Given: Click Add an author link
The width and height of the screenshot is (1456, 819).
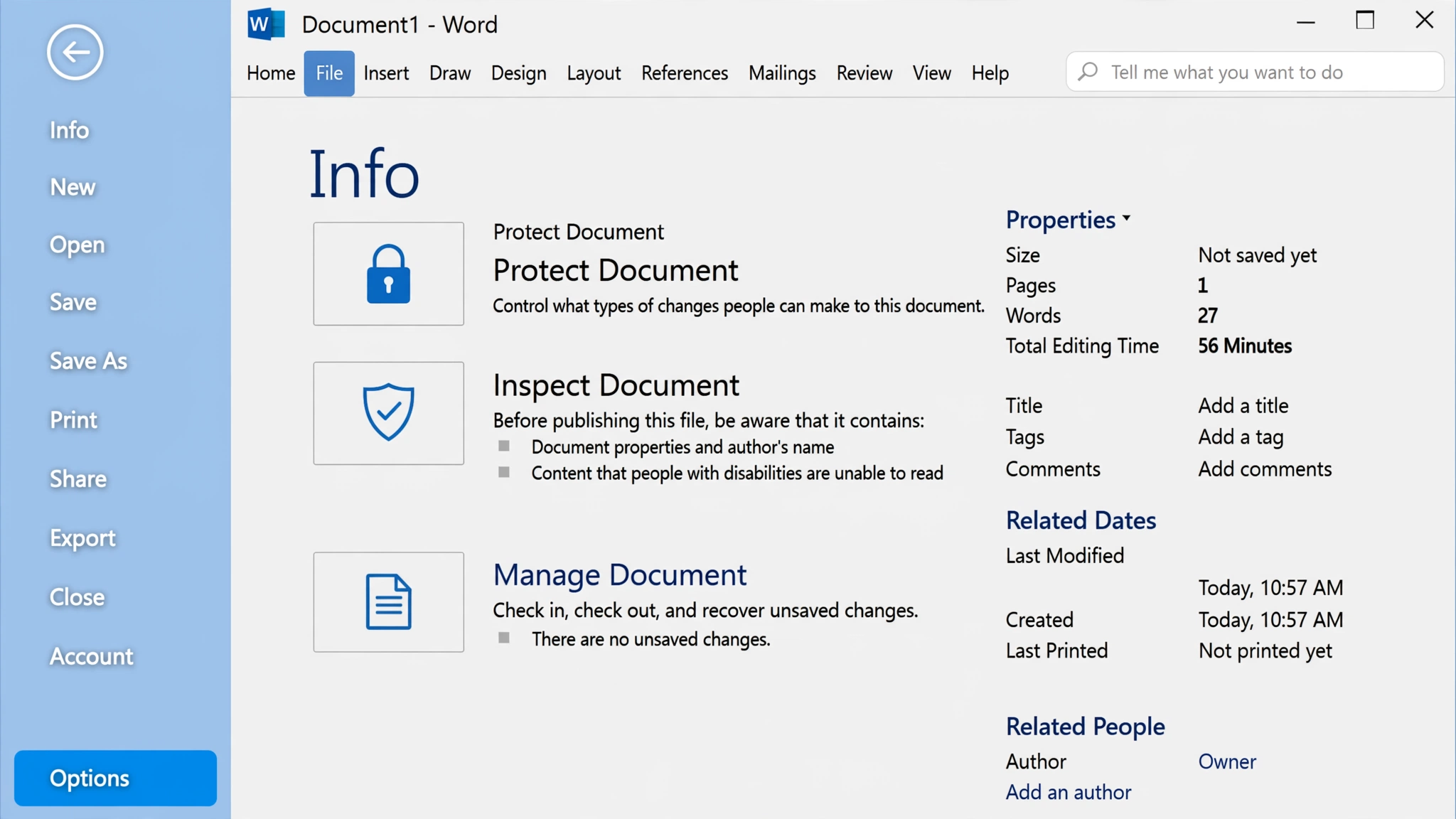Looking at the screenshot, I should click(x=1068, y=793).
